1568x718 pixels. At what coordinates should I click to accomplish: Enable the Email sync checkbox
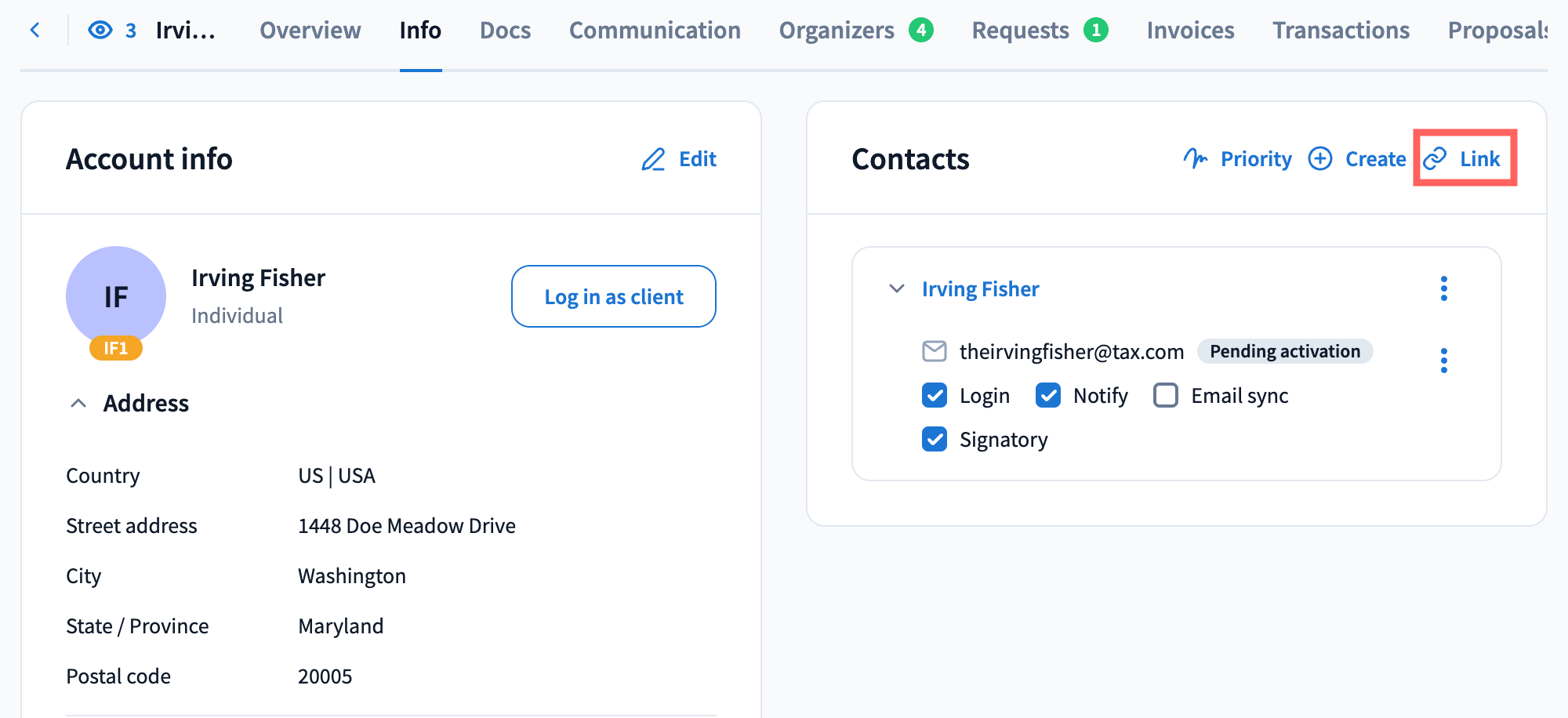[1166, 396]
